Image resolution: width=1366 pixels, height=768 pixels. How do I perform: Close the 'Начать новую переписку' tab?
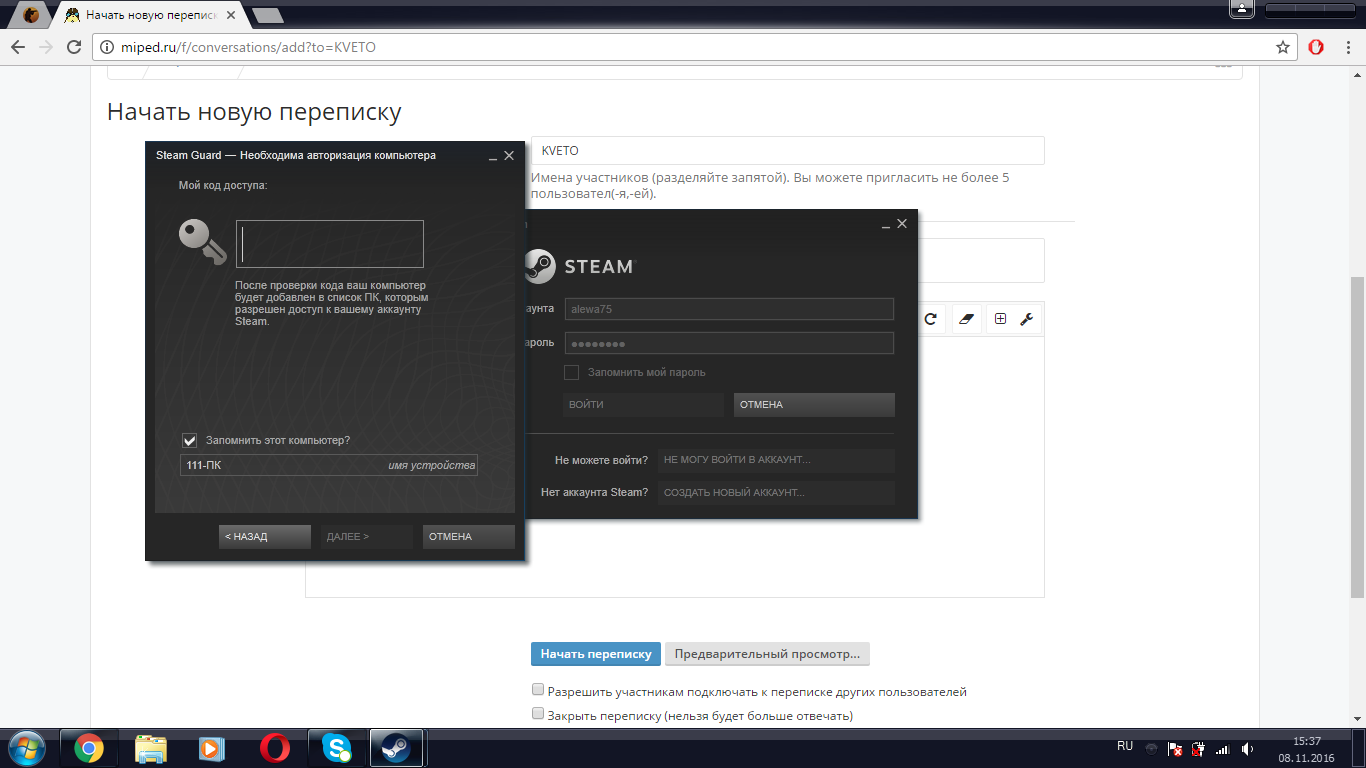[231, 15]
